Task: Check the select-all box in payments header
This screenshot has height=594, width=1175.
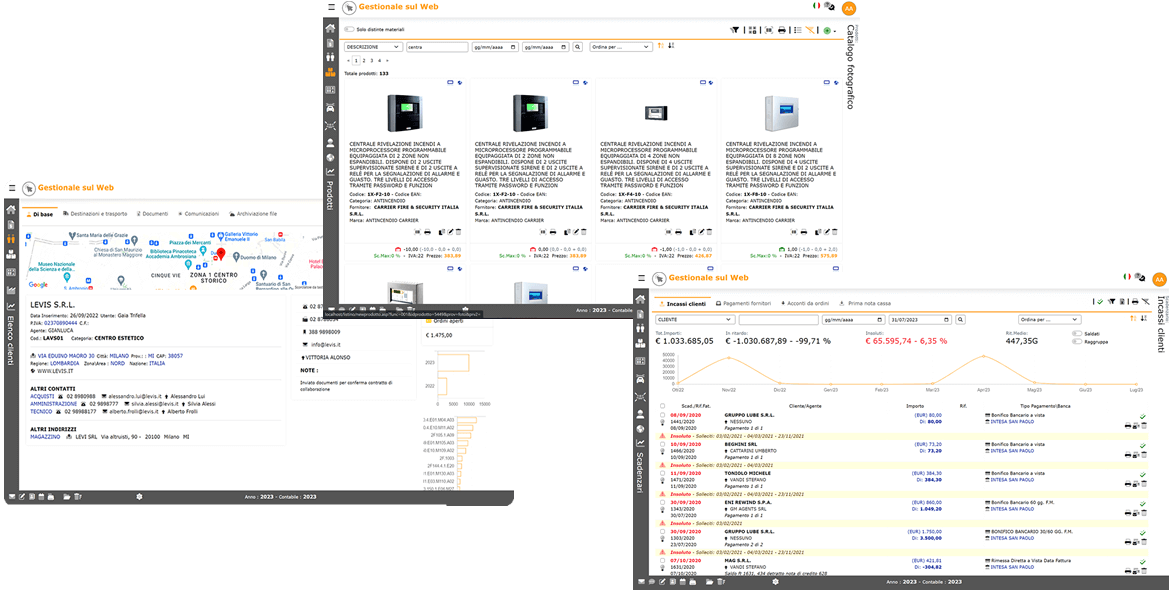Action: coord(662,406)
